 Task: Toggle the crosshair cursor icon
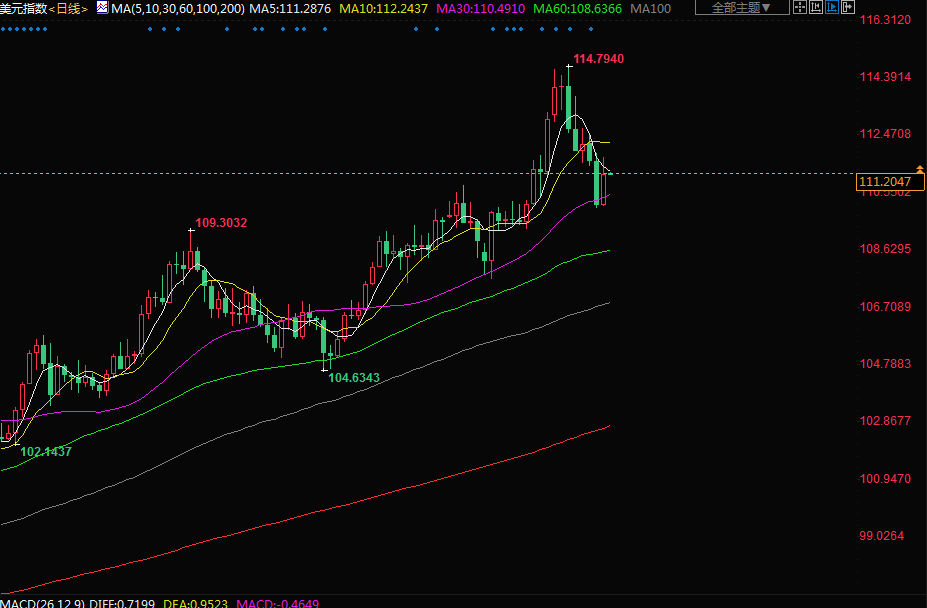coord(800,7)
